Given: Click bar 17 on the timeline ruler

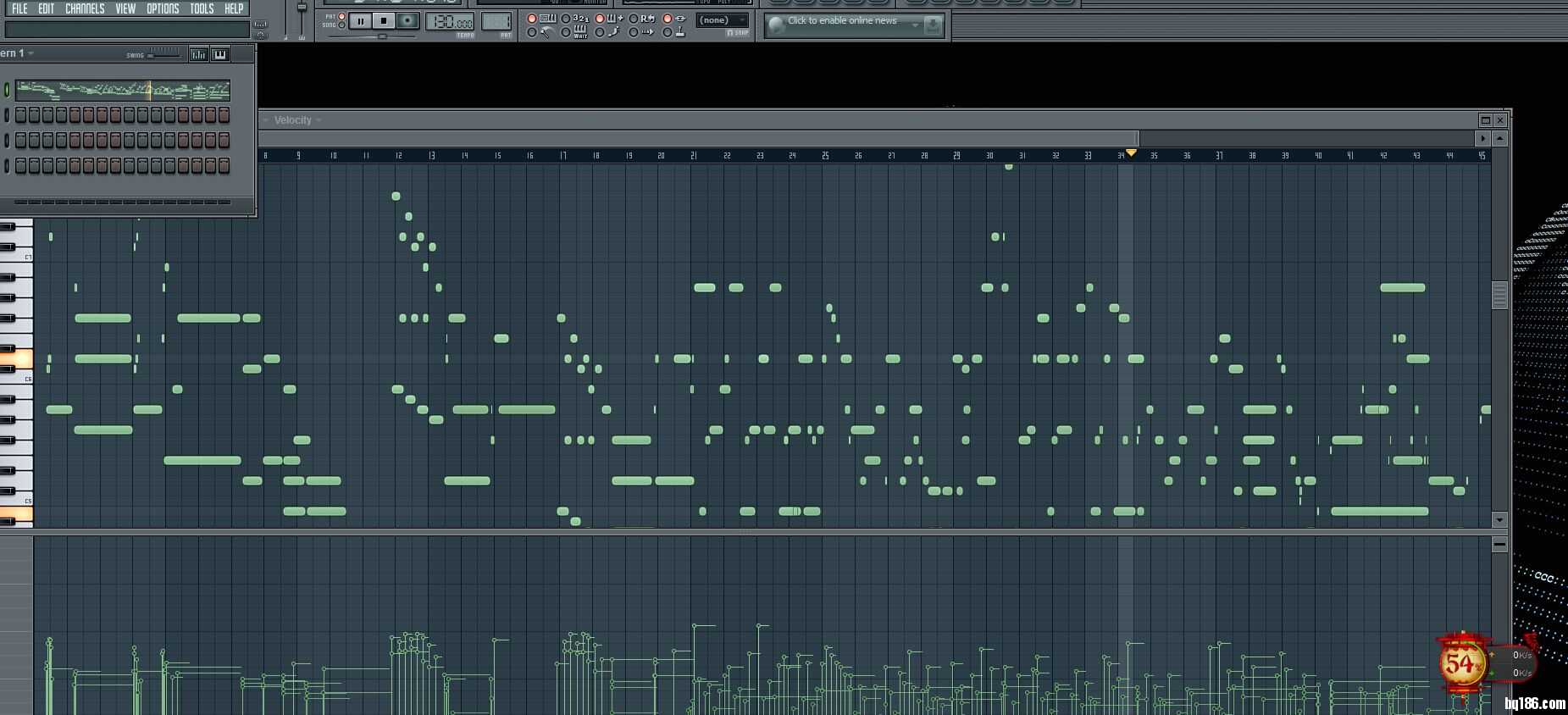Looking at the screenshot, I should click(x=563, y=156).
